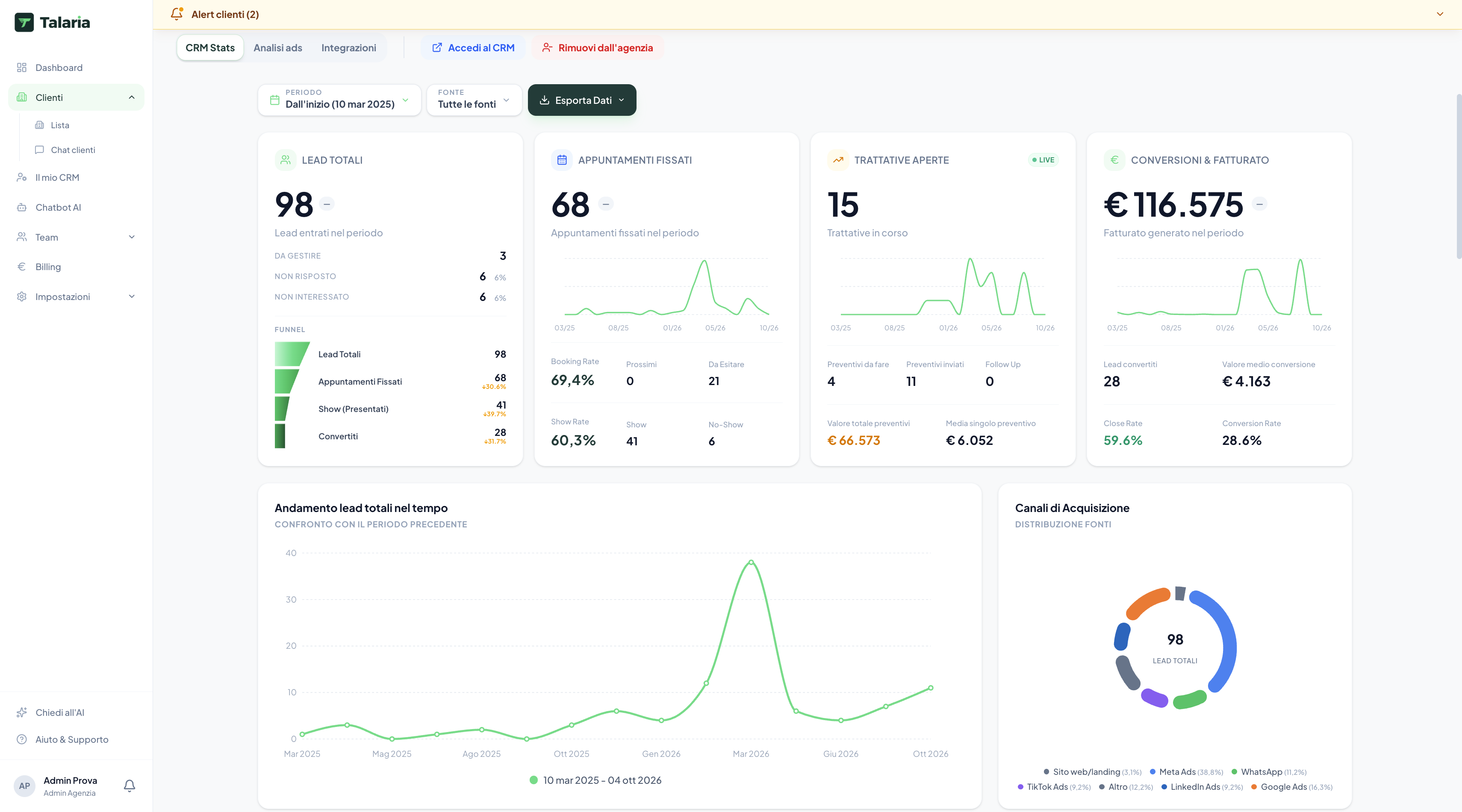Click the AP user avatar
Screen dimensions: 1462x812
[x=24, y=786]
